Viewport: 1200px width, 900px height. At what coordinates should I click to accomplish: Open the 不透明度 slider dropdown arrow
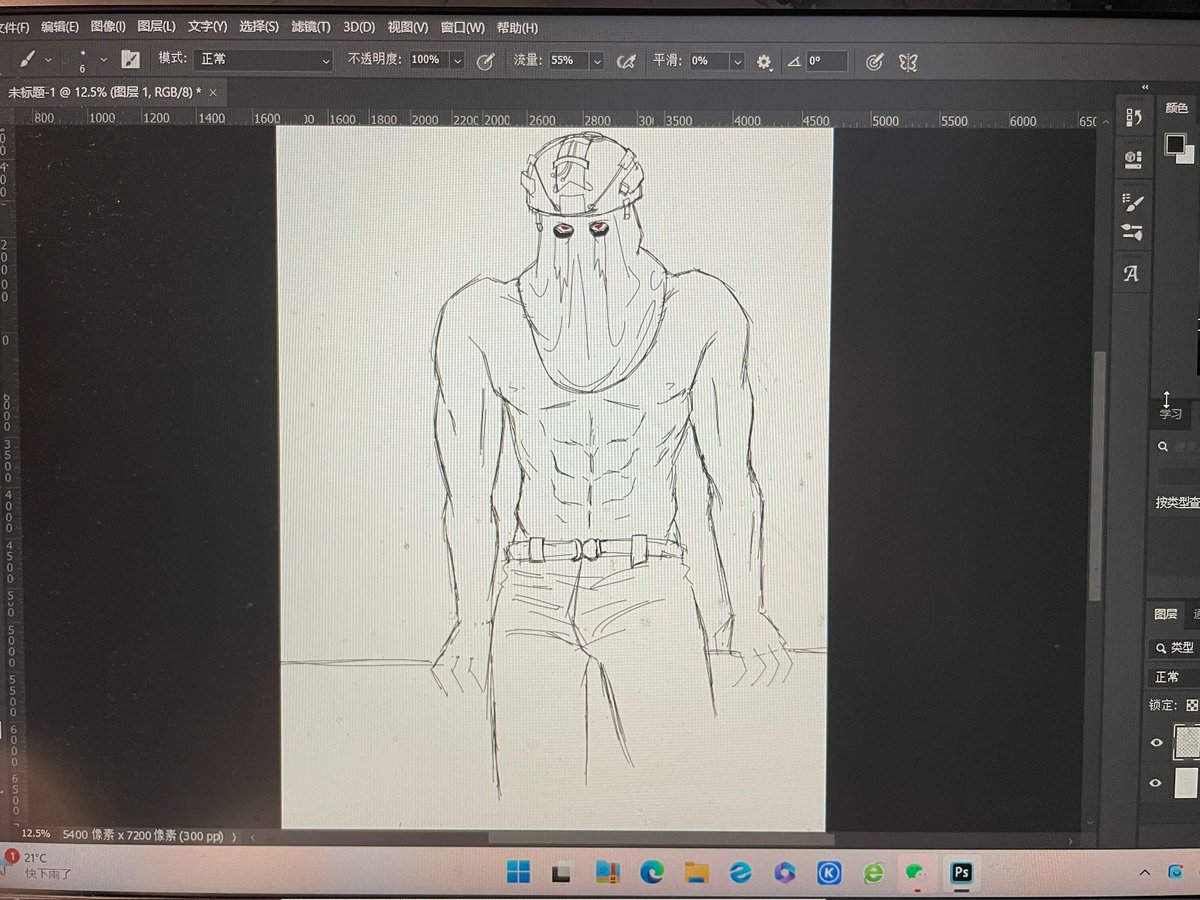[458, 61]
